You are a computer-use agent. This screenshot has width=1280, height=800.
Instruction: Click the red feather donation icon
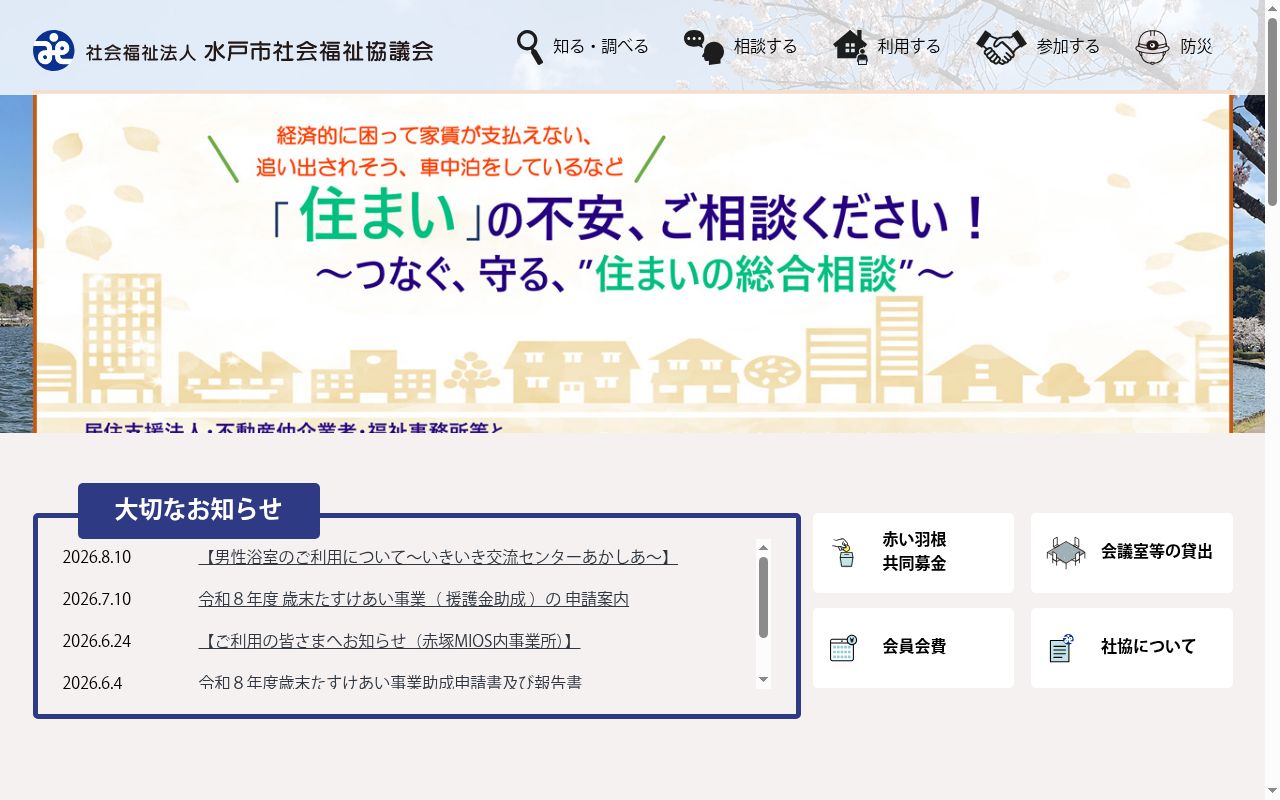pos(846,552)
